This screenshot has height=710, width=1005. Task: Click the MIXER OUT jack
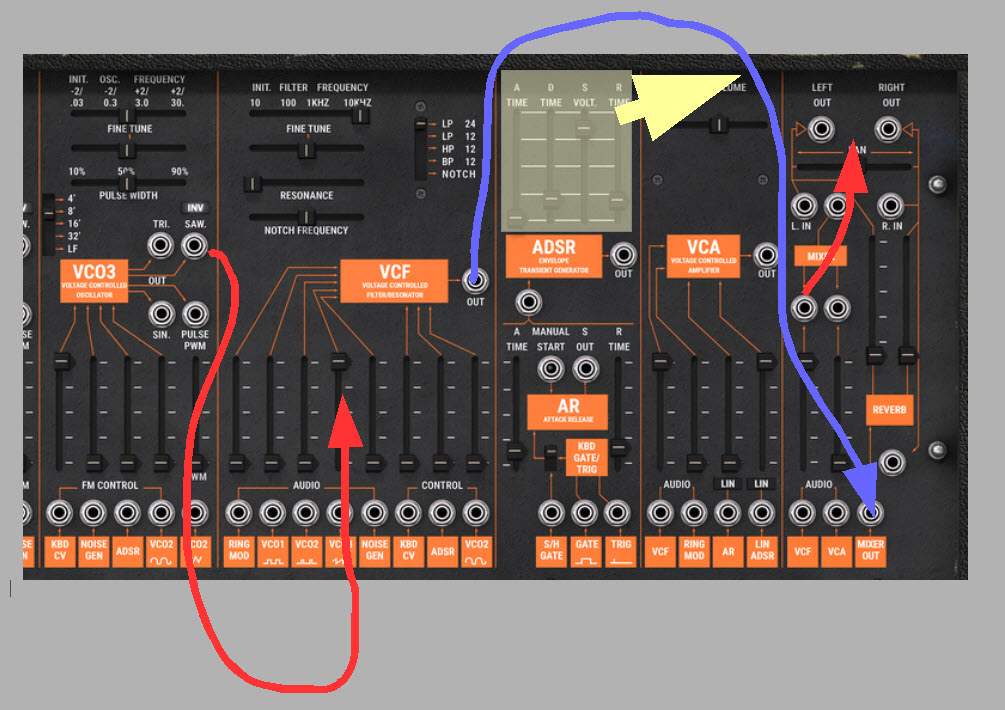(870, 513)
